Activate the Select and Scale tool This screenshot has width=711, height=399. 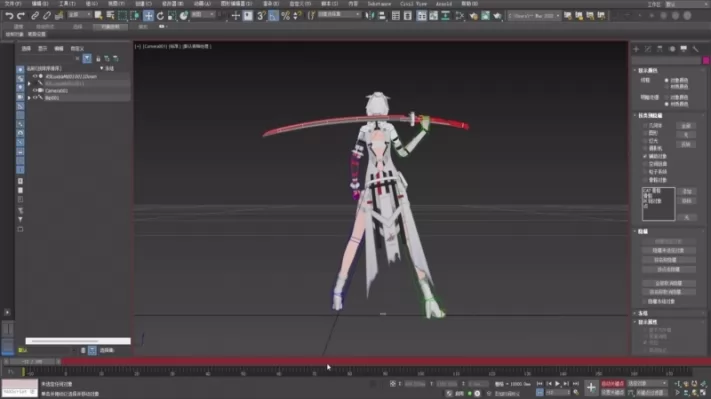pos(172,16)
